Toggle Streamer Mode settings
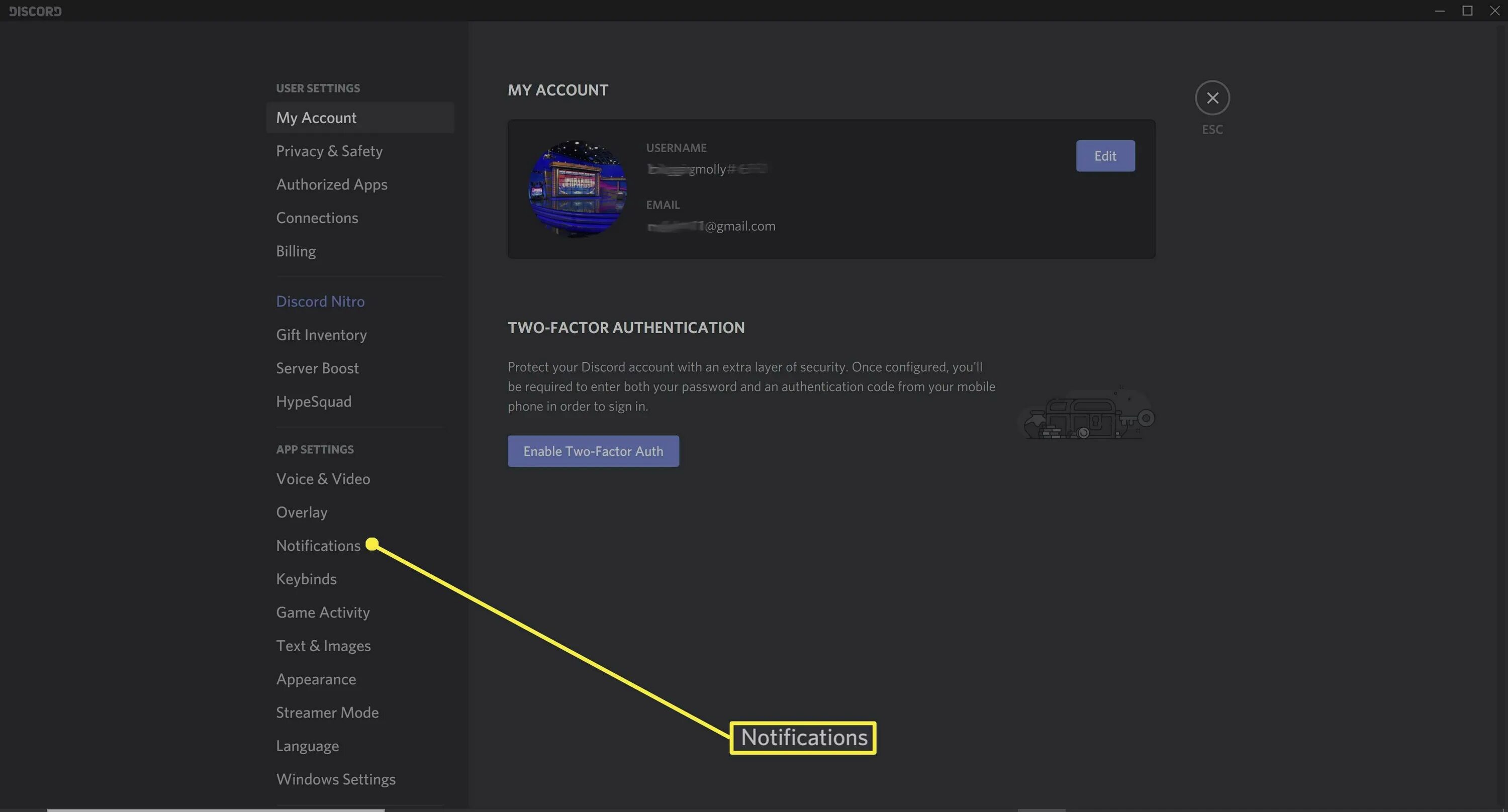 pyautogui.click(x=326, y=712)
